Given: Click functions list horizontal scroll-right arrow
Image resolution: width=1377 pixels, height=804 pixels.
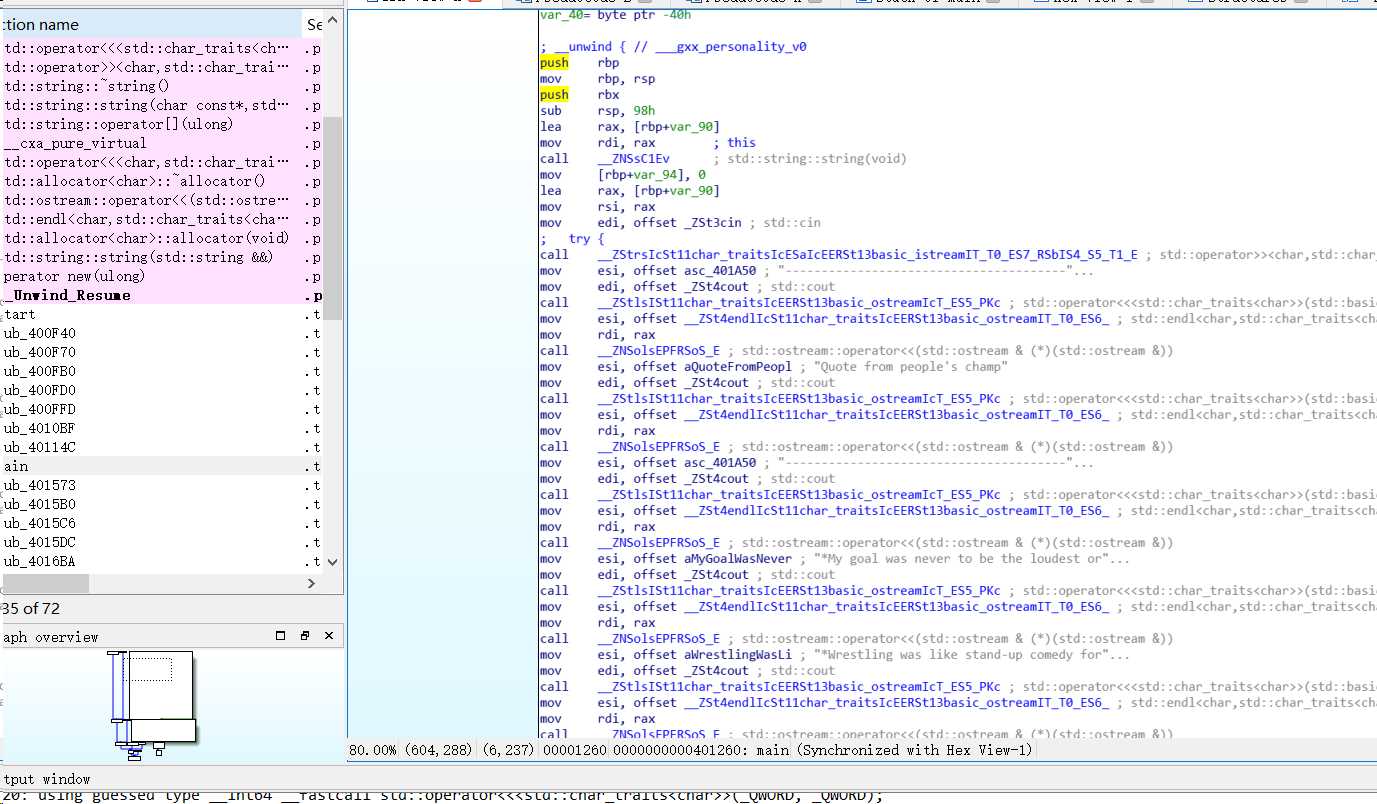Looking at the screenshot, I should tap(311, 583).
